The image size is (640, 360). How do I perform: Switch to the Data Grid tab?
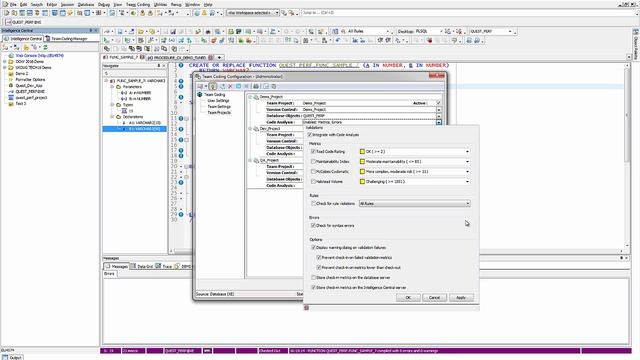tap(142, 266)
